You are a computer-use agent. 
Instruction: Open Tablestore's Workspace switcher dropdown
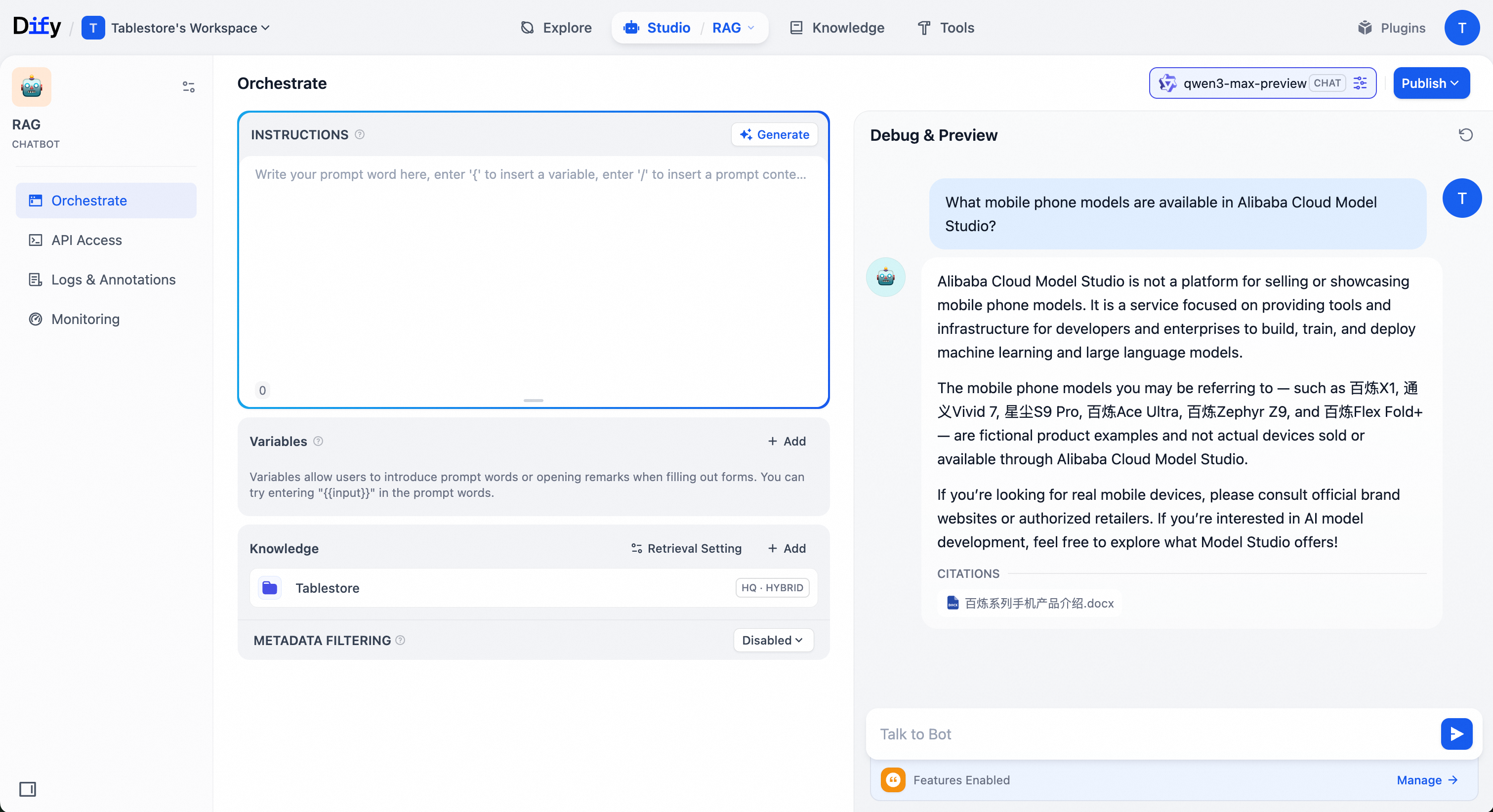point(184,28)
